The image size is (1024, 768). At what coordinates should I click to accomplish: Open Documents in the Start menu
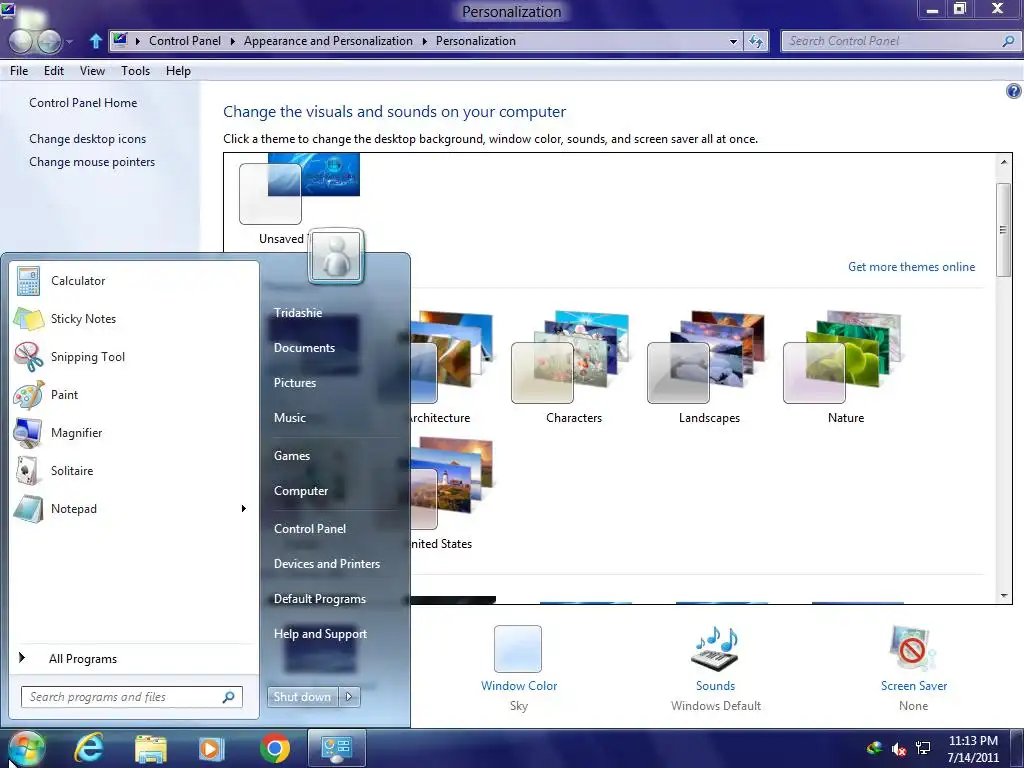[304, 348]
